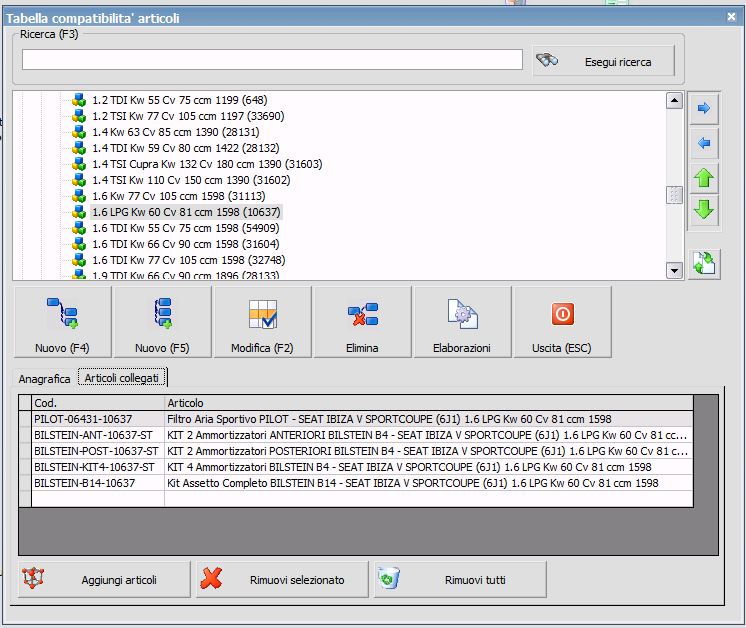This screenshot has height=628, width=746.
Task: Select 1.6 TDI Kw 55 Cv 75 (54909)
Action: click(186, 228)
